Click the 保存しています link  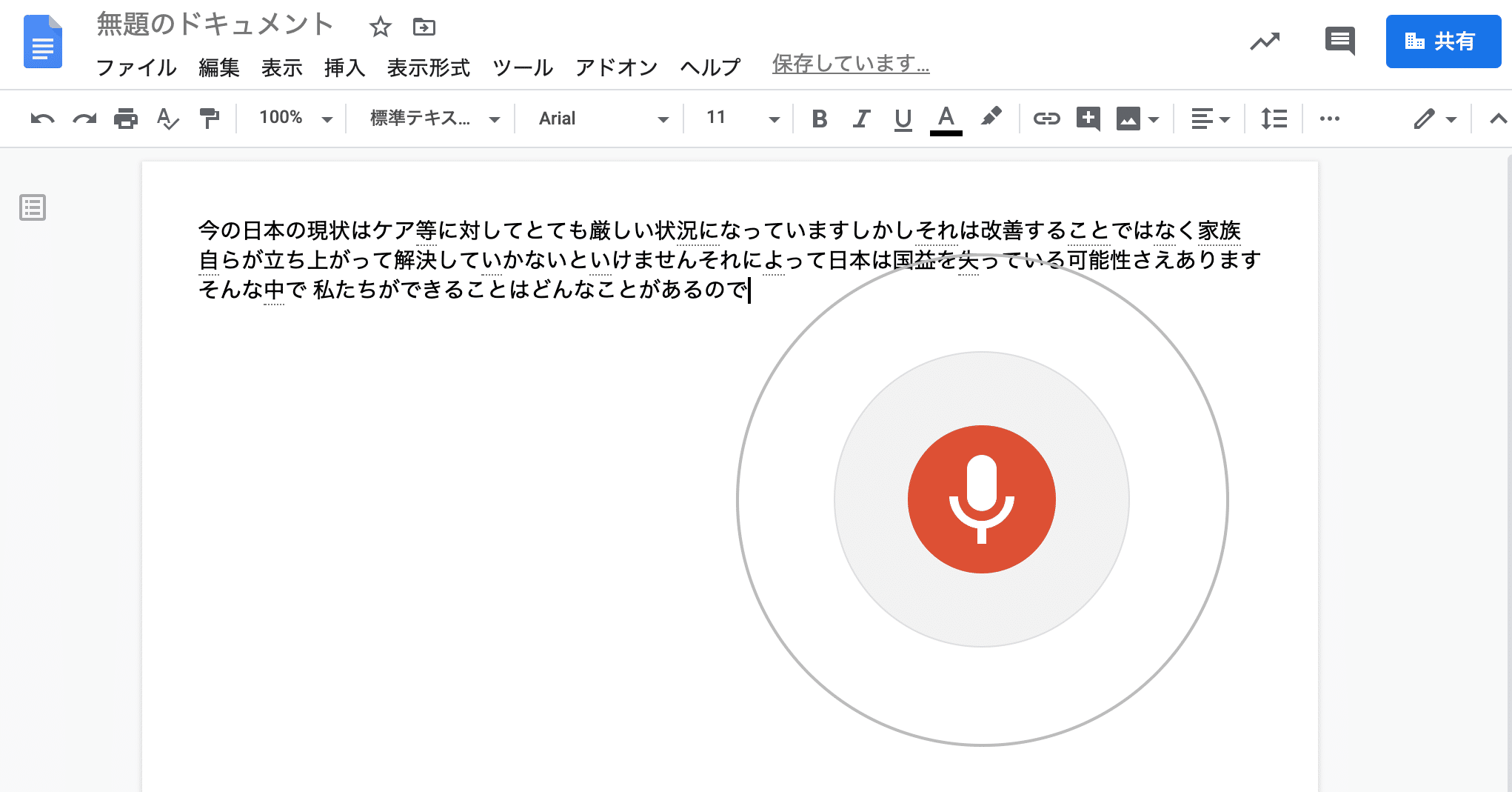[849, 65]
